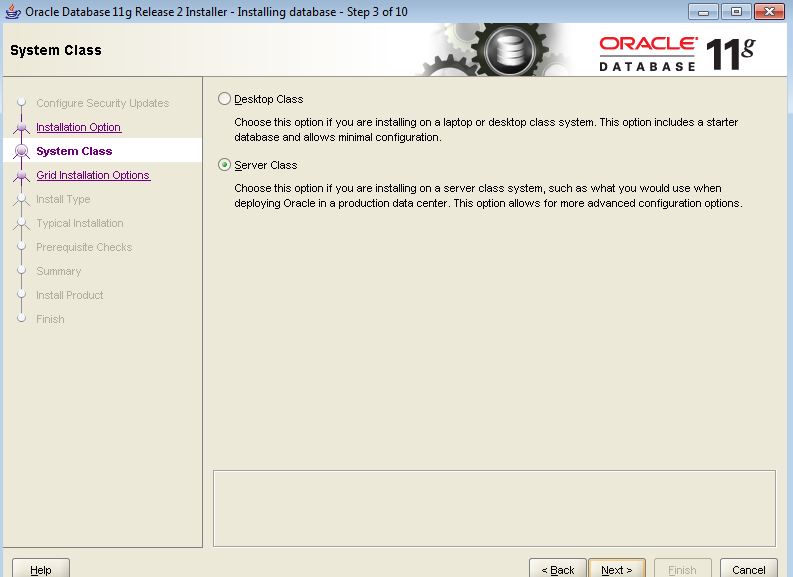Click the Summary step text
Viewport: 793px width, 577px height.
(59, 271)
